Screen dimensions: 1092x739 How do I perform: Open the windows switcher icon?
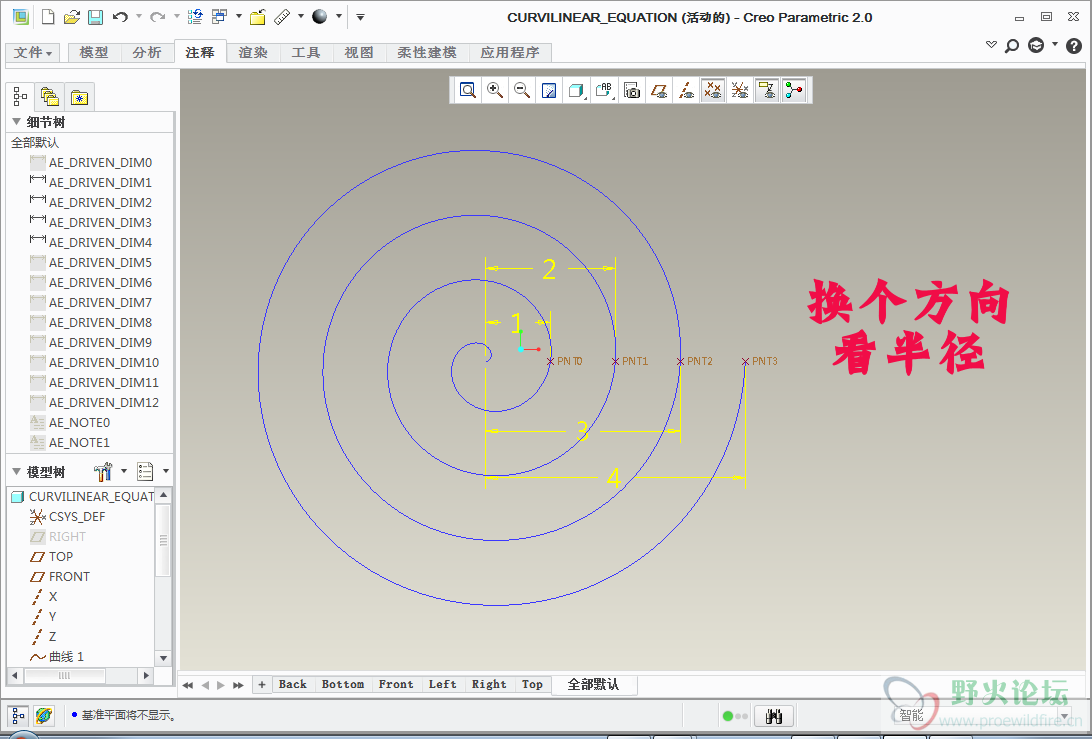220,17
